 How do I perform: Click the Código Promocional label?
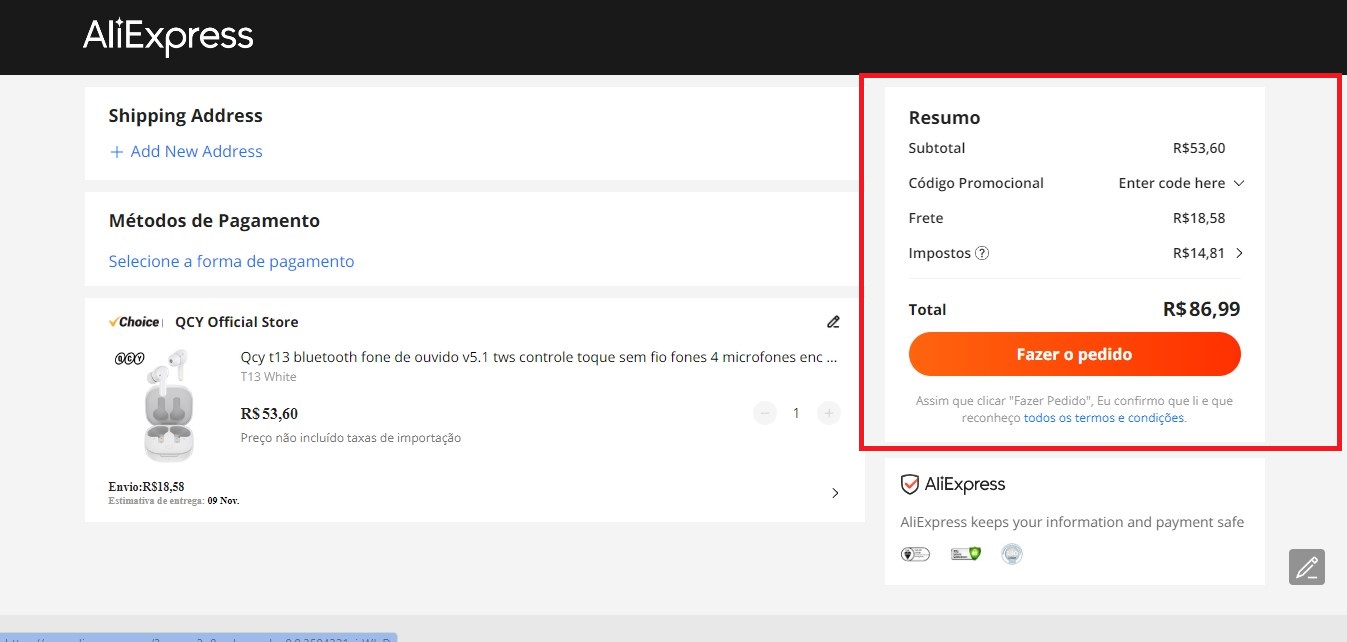click(x=976, y=183)
